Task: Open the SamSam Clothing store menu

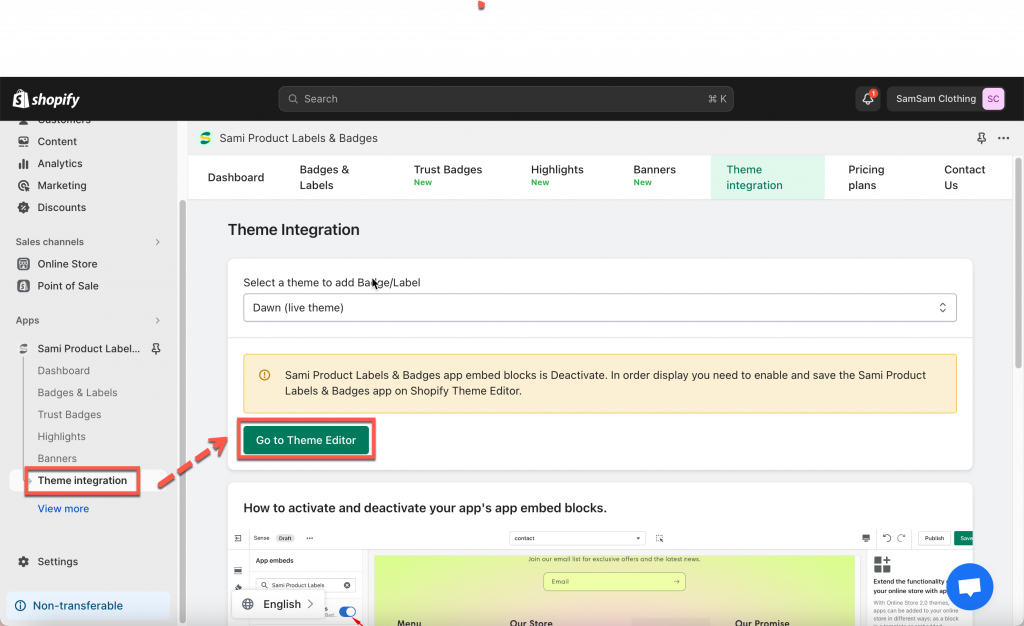Action: (946, 99)
